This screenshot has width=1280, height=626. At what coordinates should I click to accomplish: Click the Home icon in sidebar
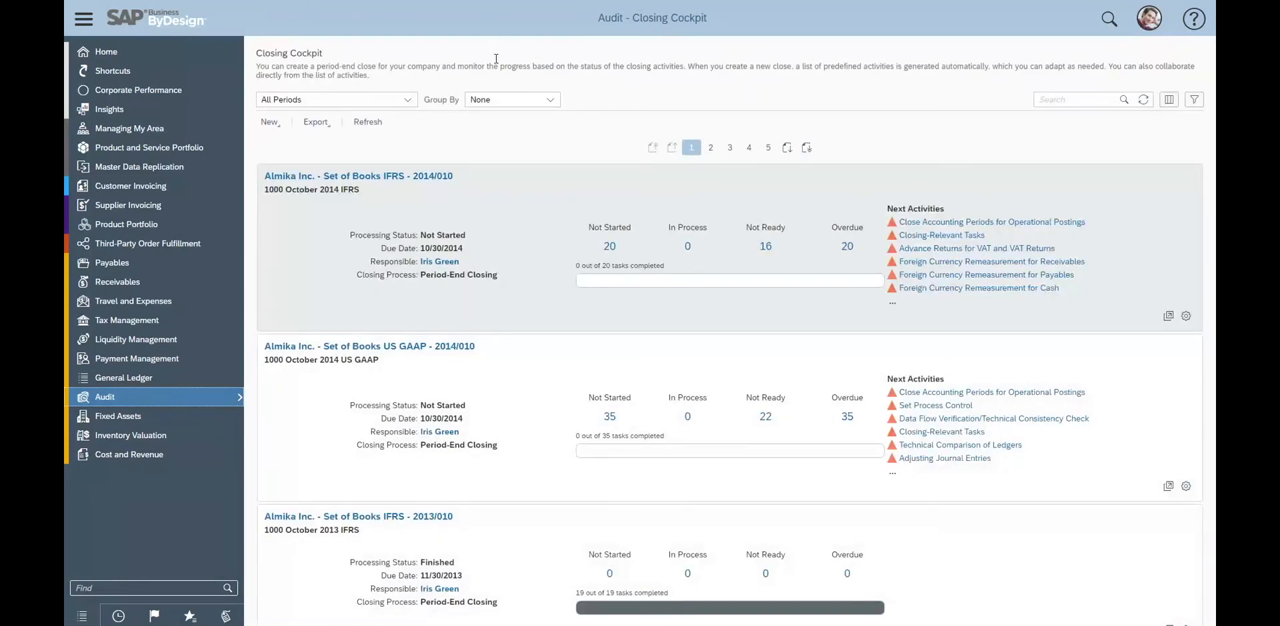pyautogui.click(x=83, y=52)
